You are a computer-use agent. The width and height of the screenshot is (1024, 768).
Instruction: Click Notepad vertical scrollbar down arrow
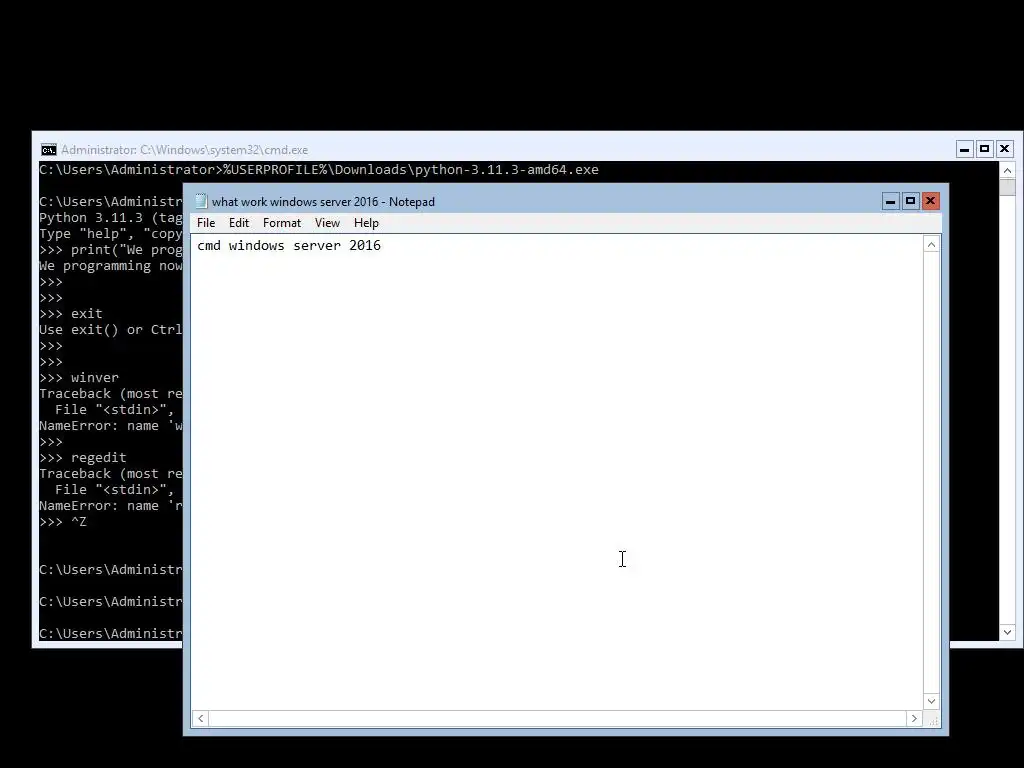(x=932, y=701)
